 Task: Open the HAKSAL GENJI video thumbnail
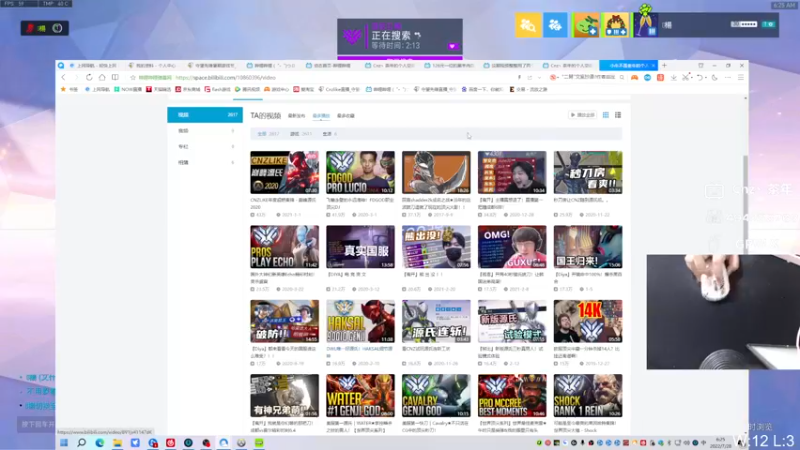coord(360,321)
